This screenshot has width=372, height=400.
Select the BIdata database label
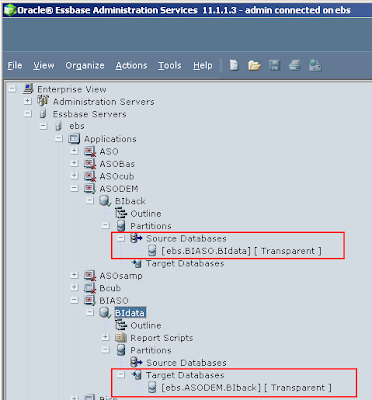coord(130,313)
